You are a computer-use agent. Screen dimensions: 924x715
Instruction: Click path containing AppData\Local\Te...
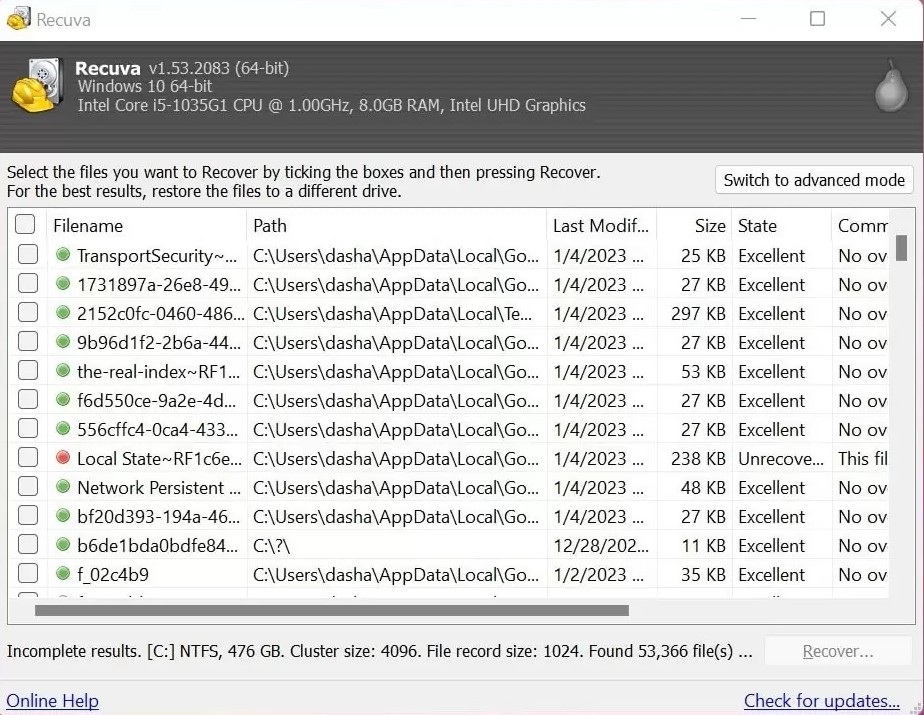click(396, 314)
